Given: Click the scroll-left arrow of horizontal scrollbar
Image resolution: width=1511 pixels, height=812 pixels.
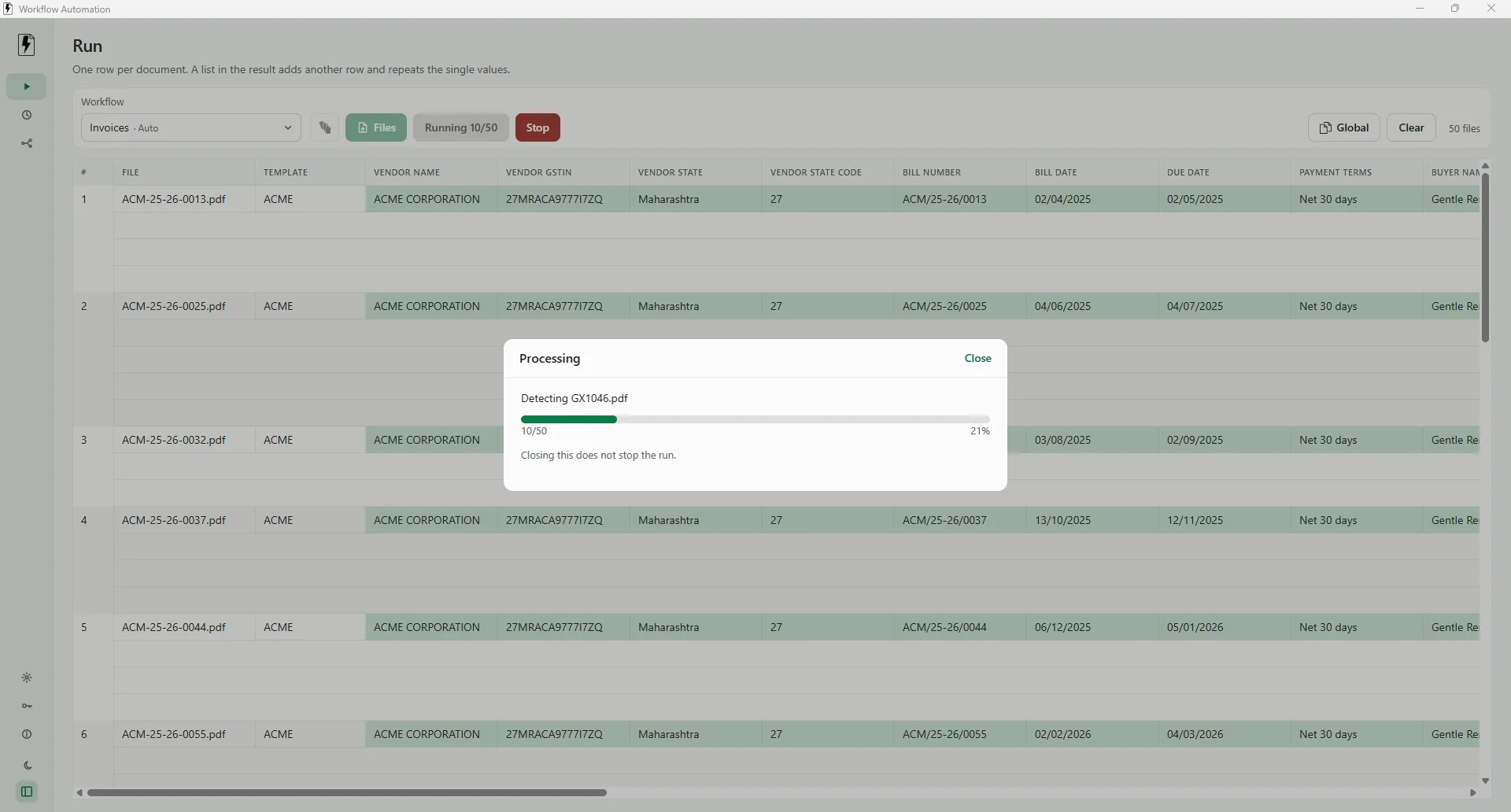Looking at the screenshot, I should click(79, 792).
